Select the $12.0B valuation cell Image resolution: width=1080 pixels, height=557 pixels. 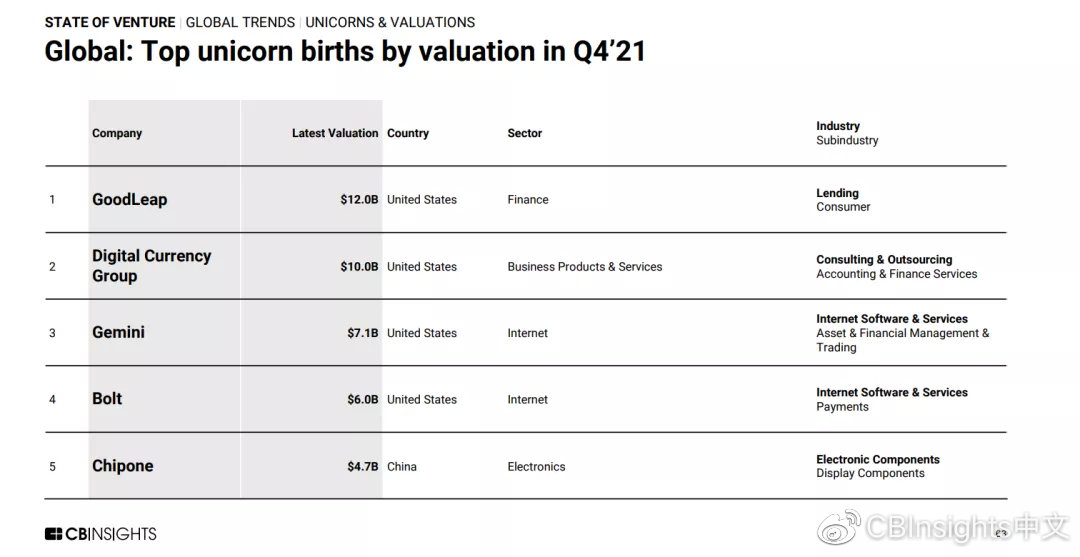(359, 199)
